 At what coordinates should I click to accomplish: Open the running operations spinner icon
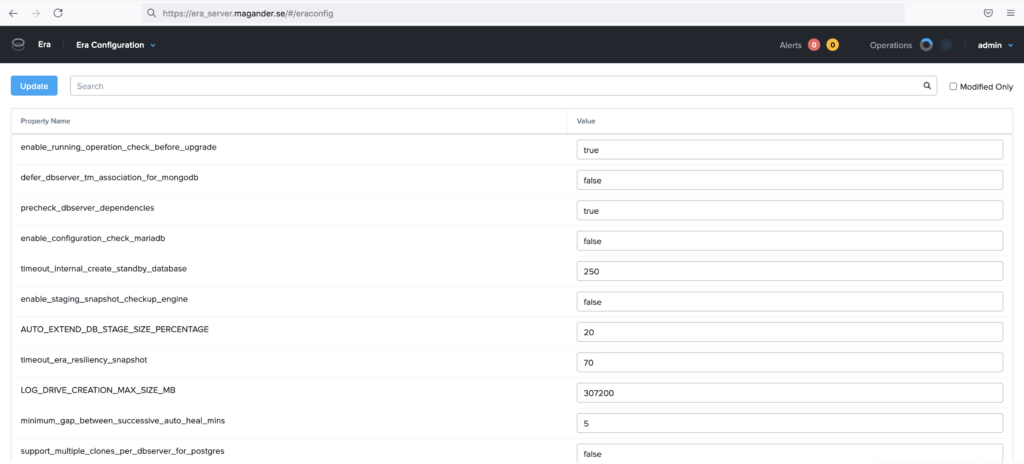point(926,45)
